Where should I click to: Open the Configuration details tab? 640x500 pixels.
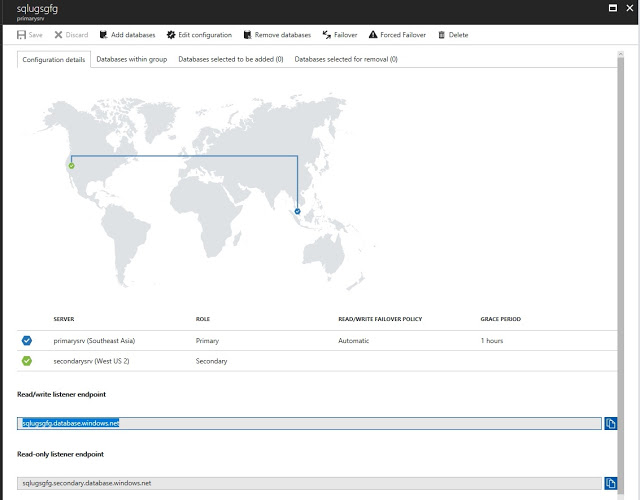54,60
